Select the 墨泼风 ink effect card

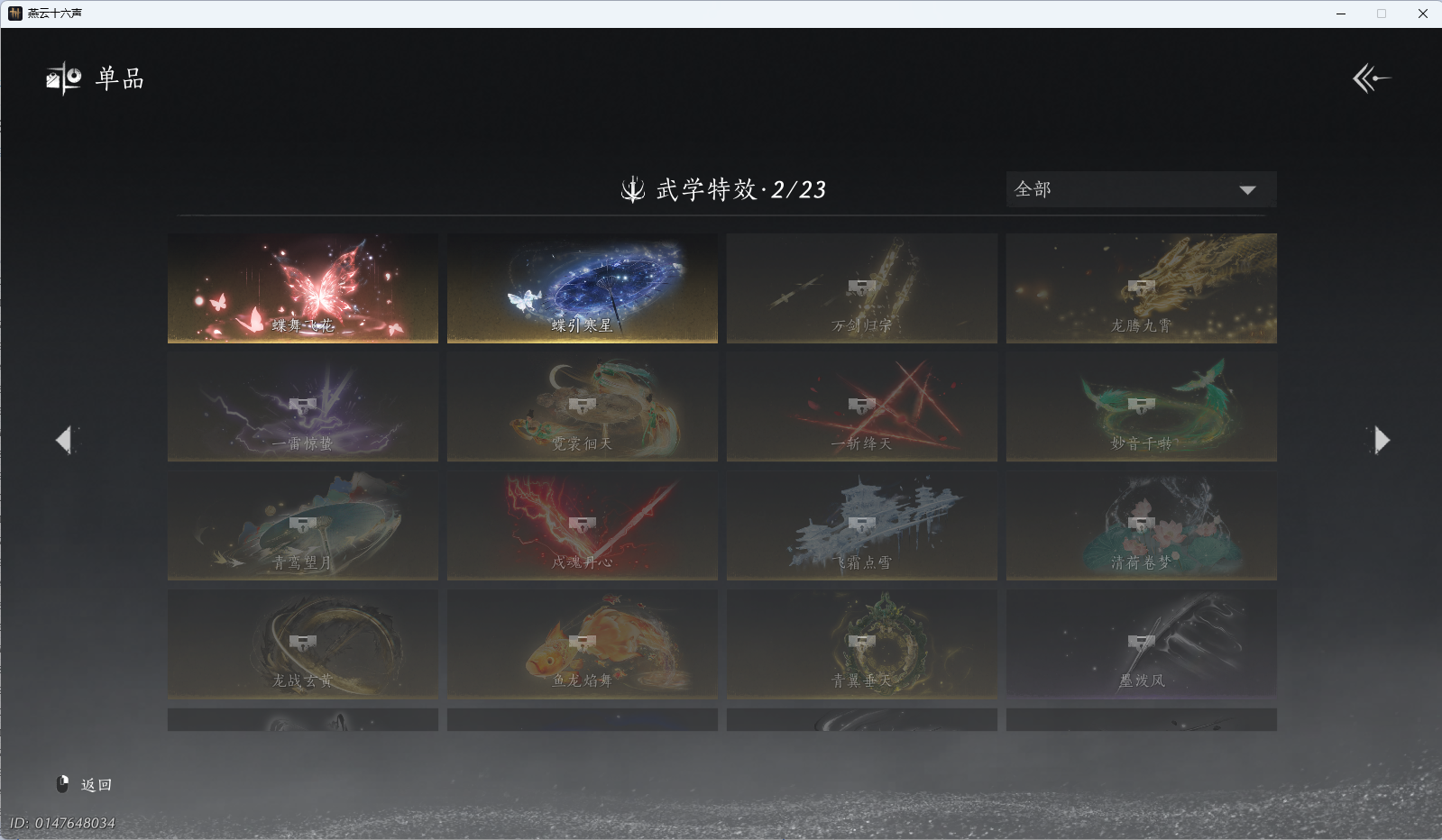click(x=1142, y=644)
